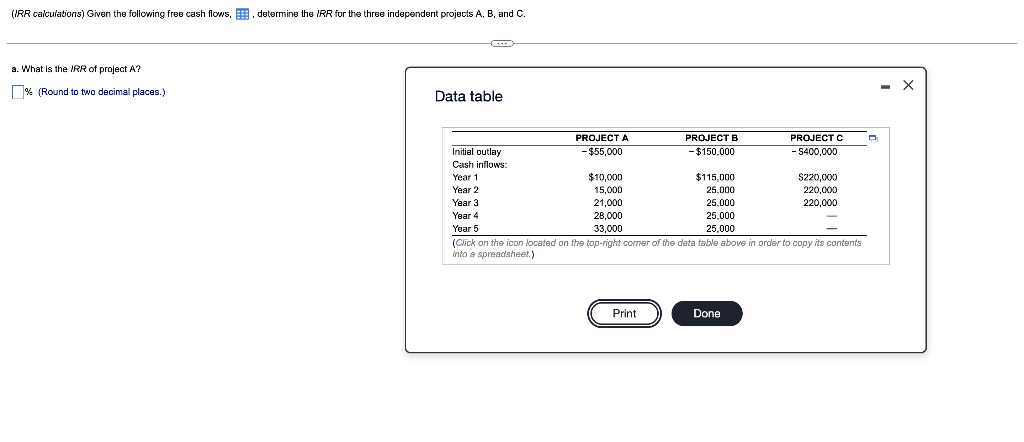Click the Year 3 row label
1024x442 pixels.
(466, 202)
